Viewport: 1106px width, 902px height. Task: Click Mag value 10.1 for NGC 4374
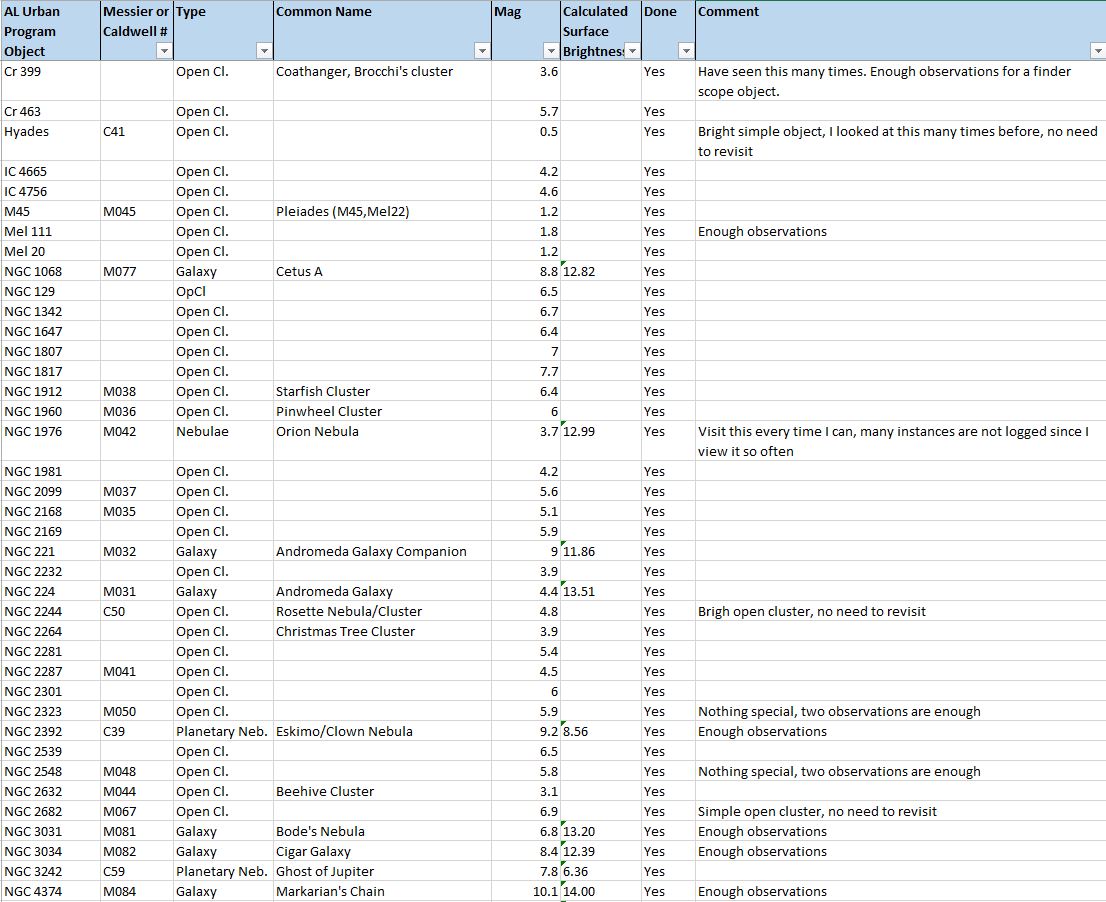click(x=525, y=892)
